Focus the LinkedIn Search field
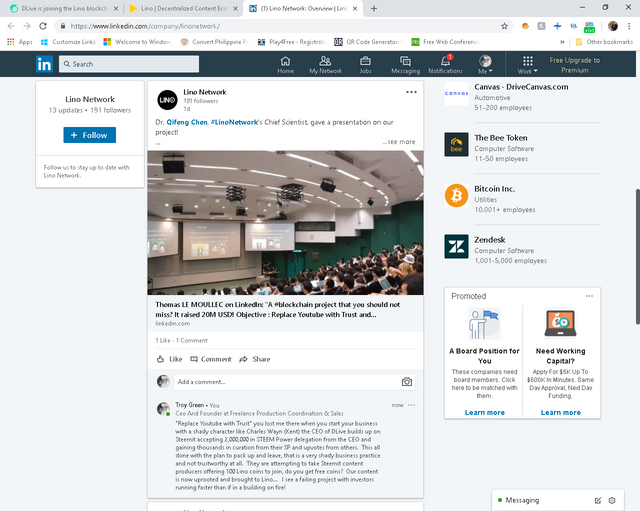This screenshot has height=511, width=640. [129, 64]
